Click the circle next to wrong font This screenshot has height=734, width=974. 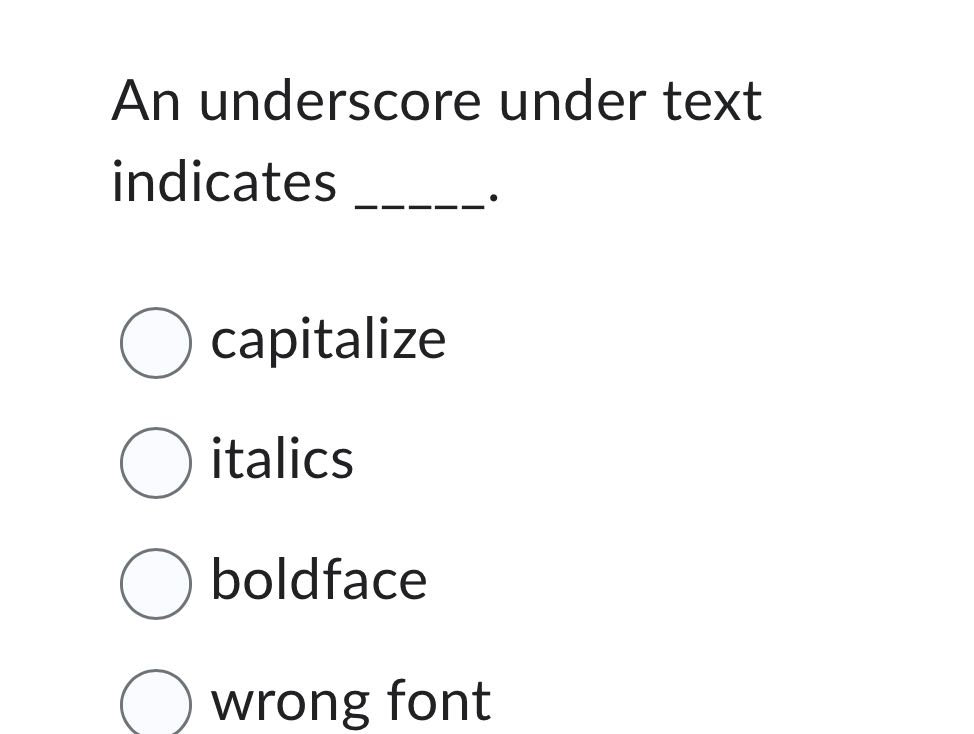pyautogui.click(x=156, y=703)
